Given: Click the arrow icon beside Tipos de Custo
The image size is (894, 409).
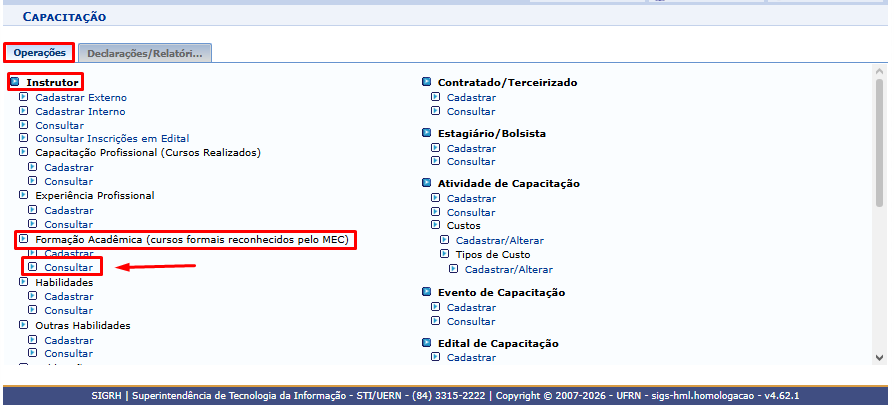Looking at the screenshot, I should coord(444,254).
